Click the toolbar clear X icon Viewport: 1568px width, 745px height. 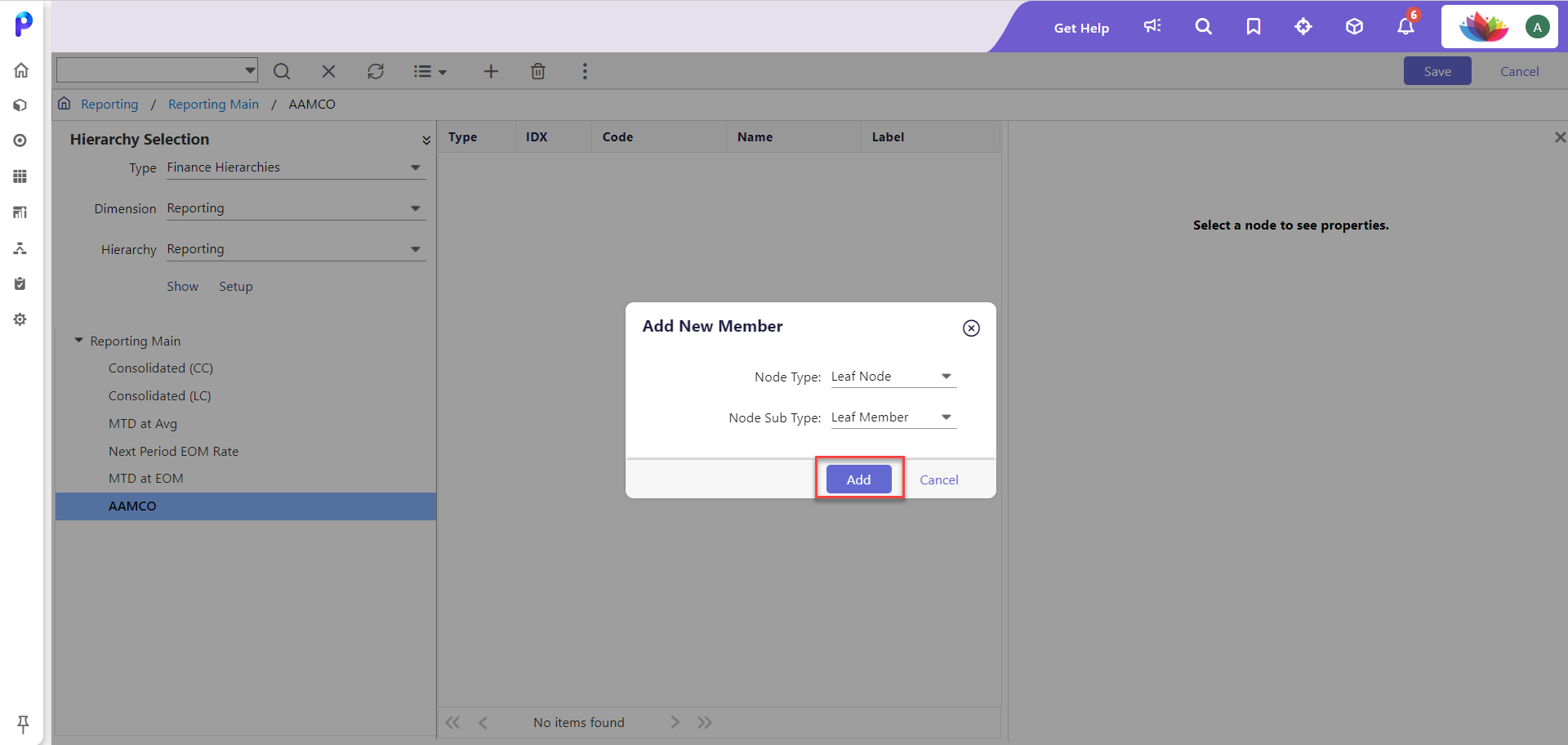pyautogui.click(x=328, y=72)
